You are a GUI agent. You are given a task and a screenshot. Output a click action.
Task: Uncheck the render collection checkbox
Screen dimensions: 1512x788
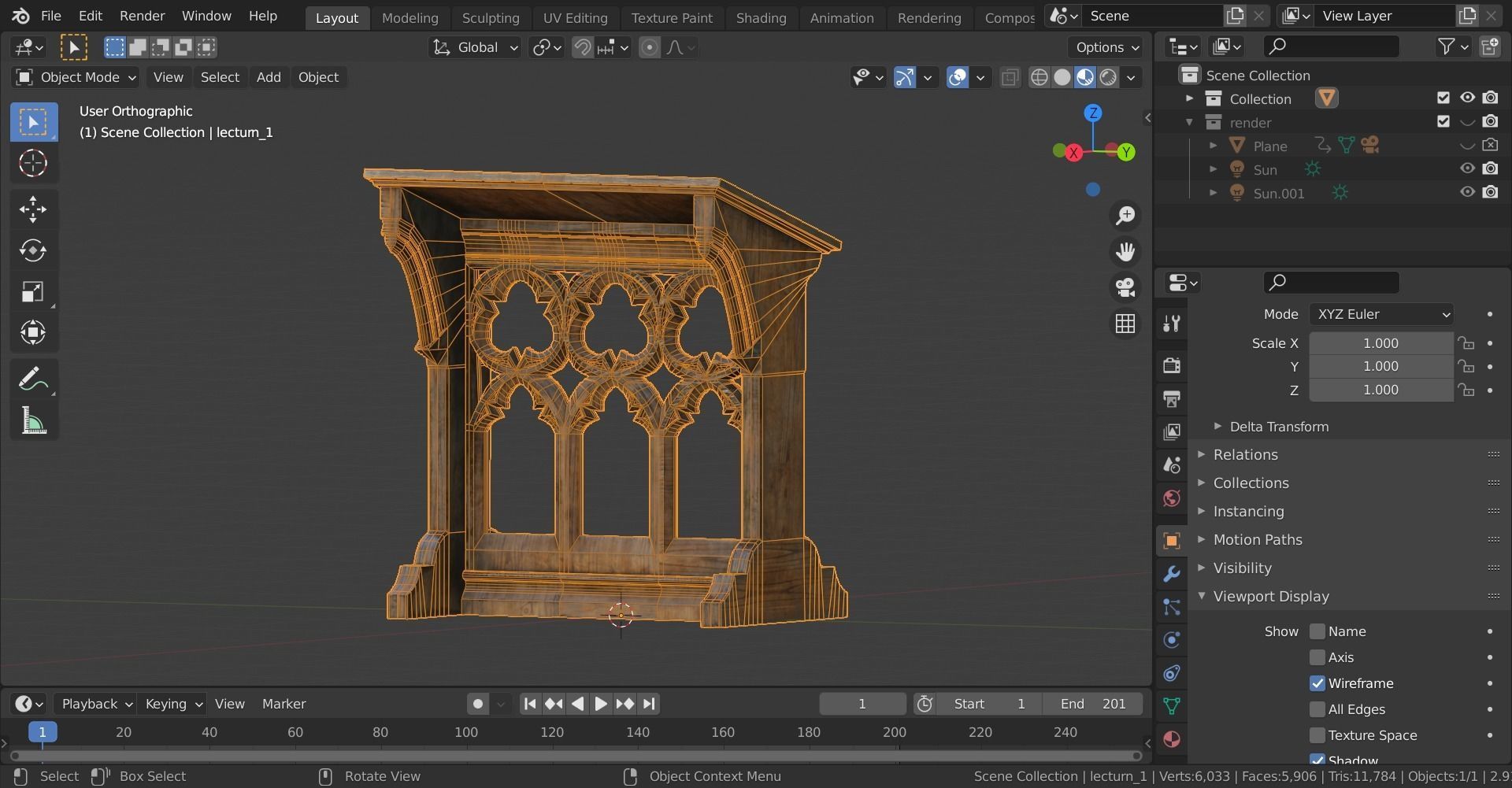point(1443,121)
